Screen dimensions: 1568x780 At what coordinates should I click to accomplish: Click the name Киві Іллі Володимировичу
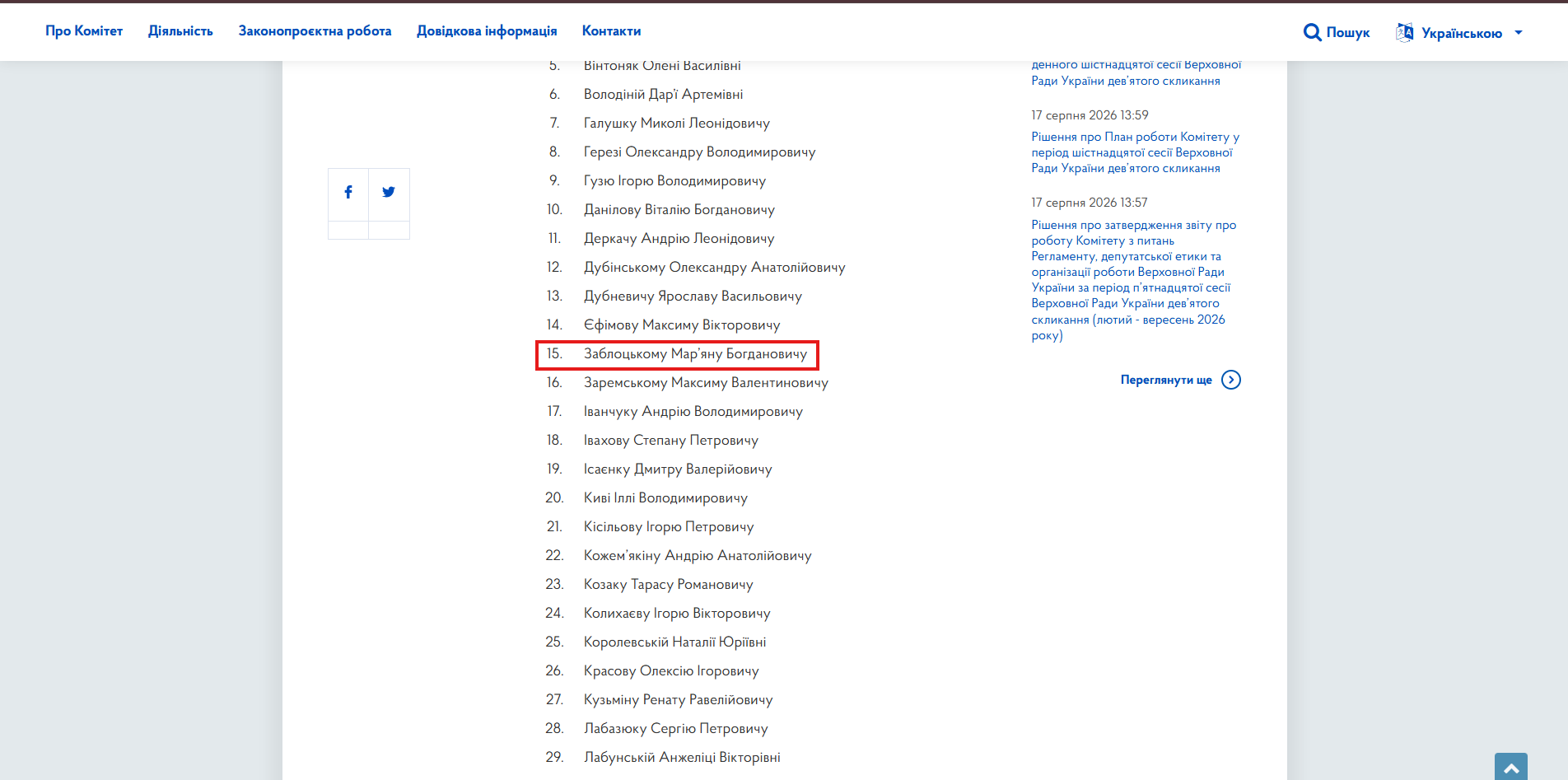click(x=666, y=497)
